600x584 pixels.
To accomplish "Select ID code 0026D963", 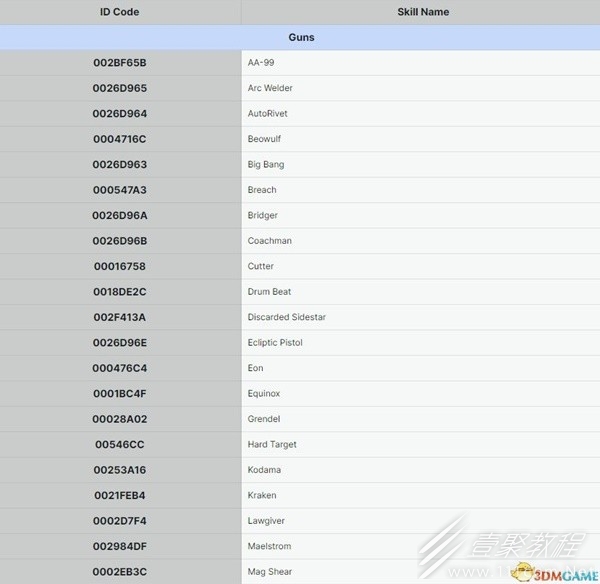I will tap(120, 165).
